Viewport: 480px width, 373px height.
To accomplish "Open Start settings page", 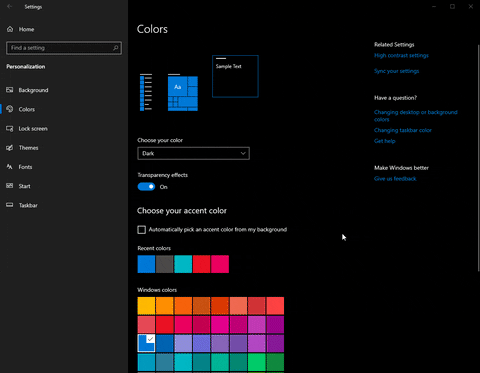I will pyautogui.click(x=64, y=186).
